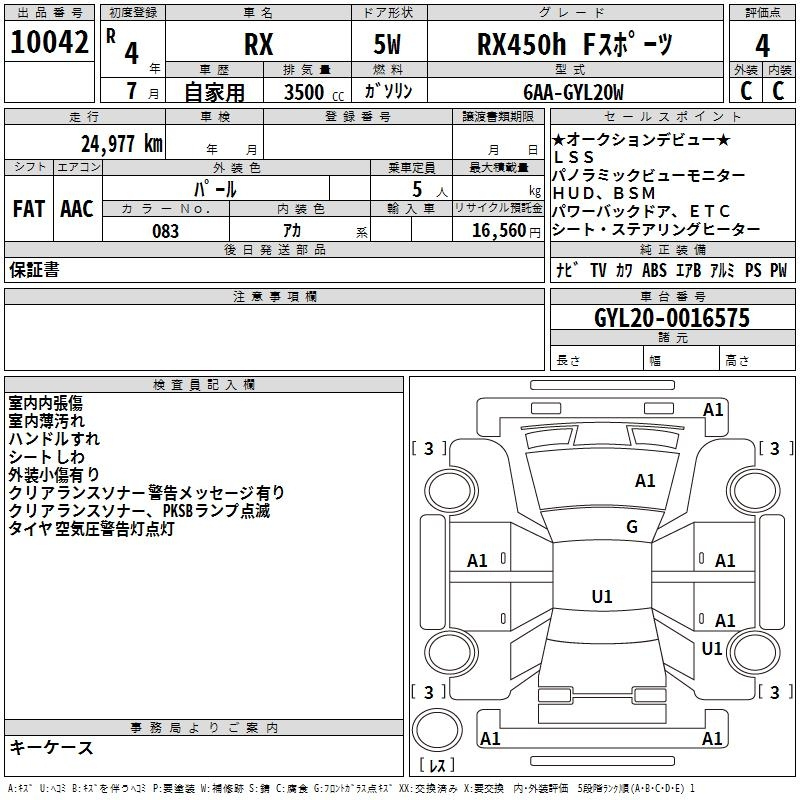Click the A1 mark on the front bumper
The image size is (800, 800).
tap(713, 409)
